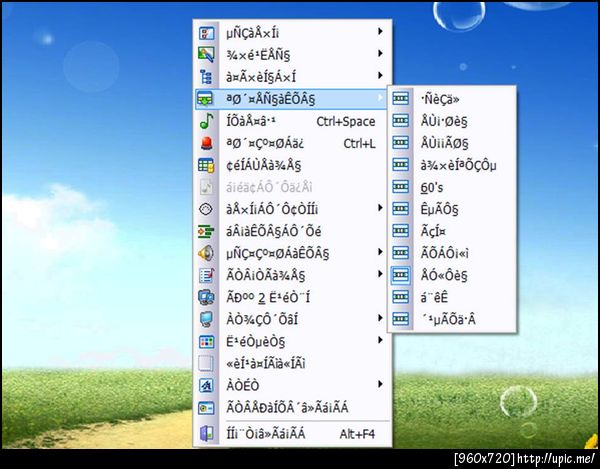Viewport: 600px width, 469px height.
Task: Choose '60's' in the submenu
Action: 432,187
